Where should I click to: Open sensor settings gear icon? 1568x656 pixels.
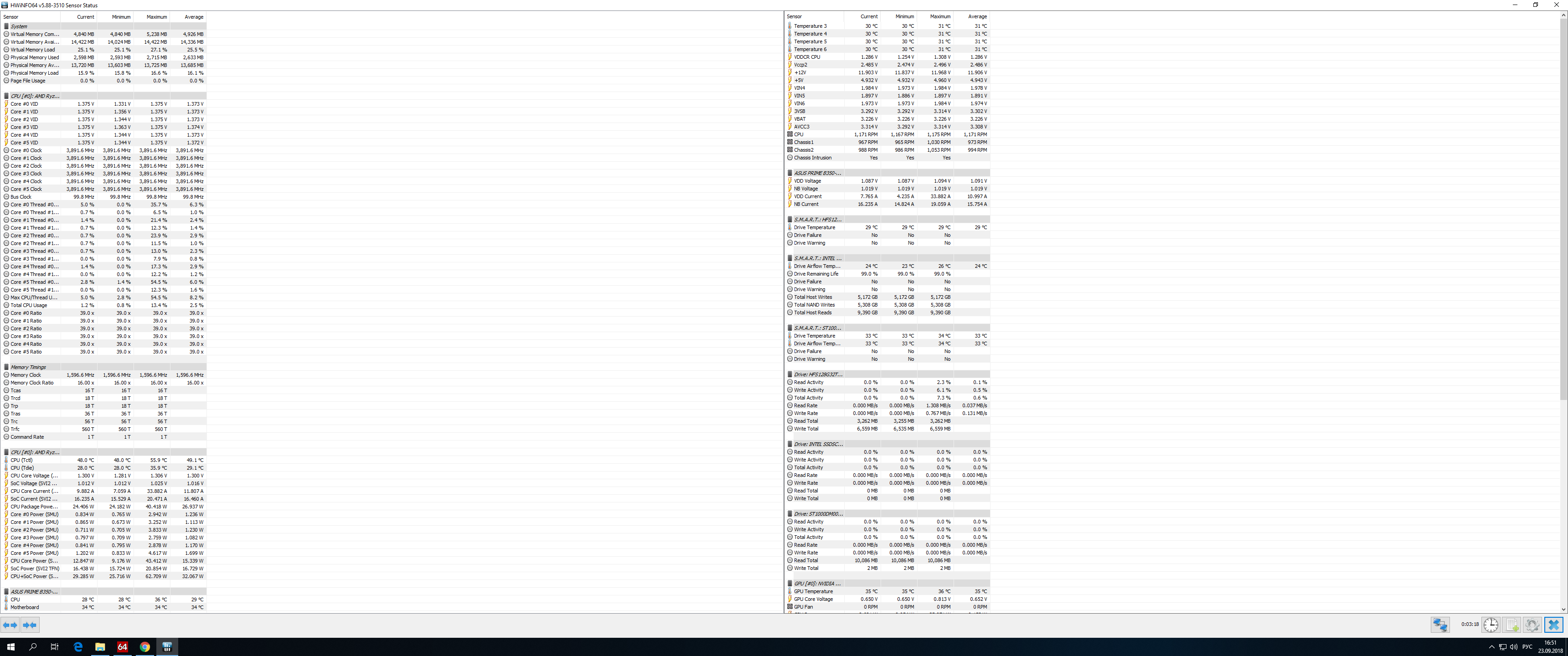(x=1533, y=625)
